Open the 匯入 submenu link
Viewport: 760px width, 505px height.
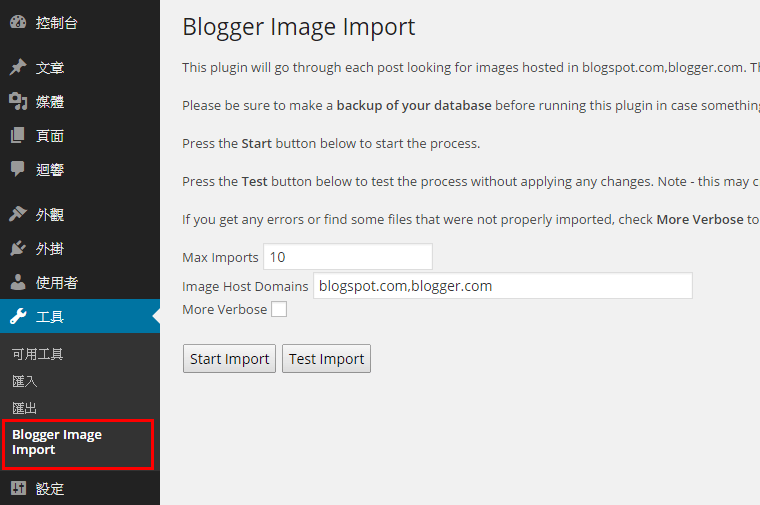point(24,381)
